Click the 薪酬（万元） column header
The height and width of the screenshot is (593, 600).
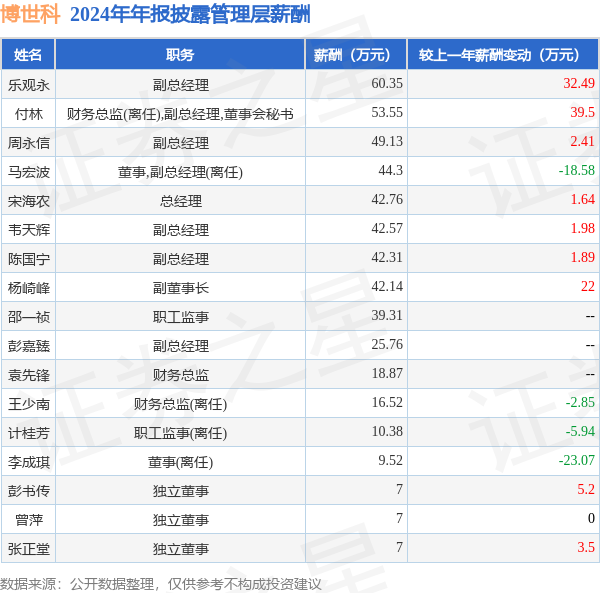point(356,55)
